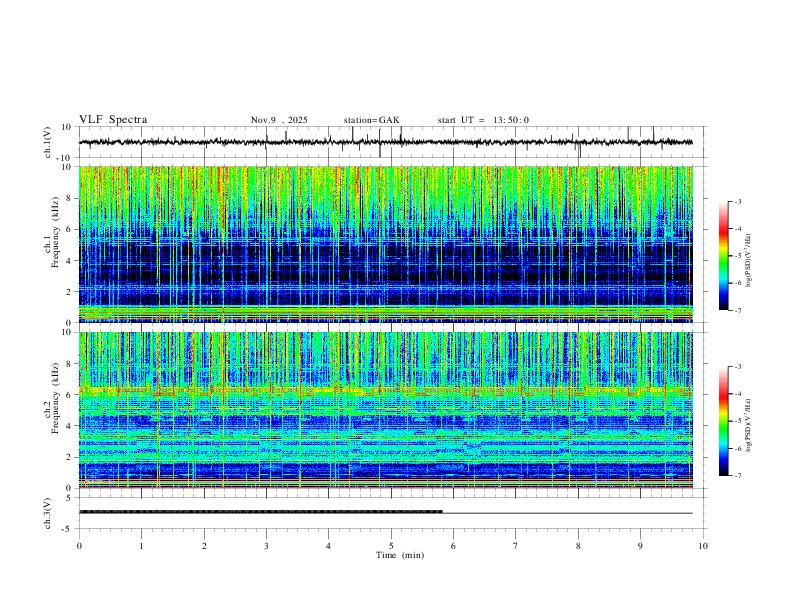
Task: Click the ch.2 spectrogram color bar
Action: pyautogui.click(x=723, y=421)
